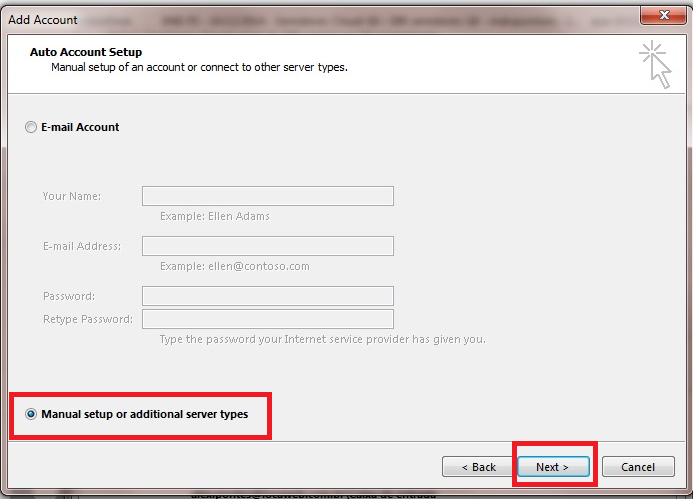
Task: Select Manual setup or additional server types
Action: [30, 414]
